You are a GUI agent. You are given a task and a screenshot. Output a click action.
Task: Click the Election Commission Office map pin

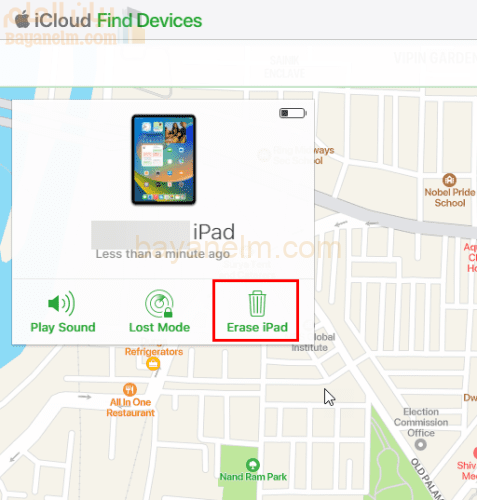pyautogui.click(x=420, y=445)
